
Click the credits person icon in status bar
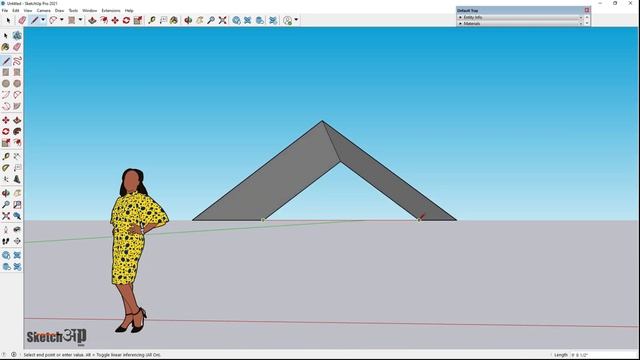14,355
